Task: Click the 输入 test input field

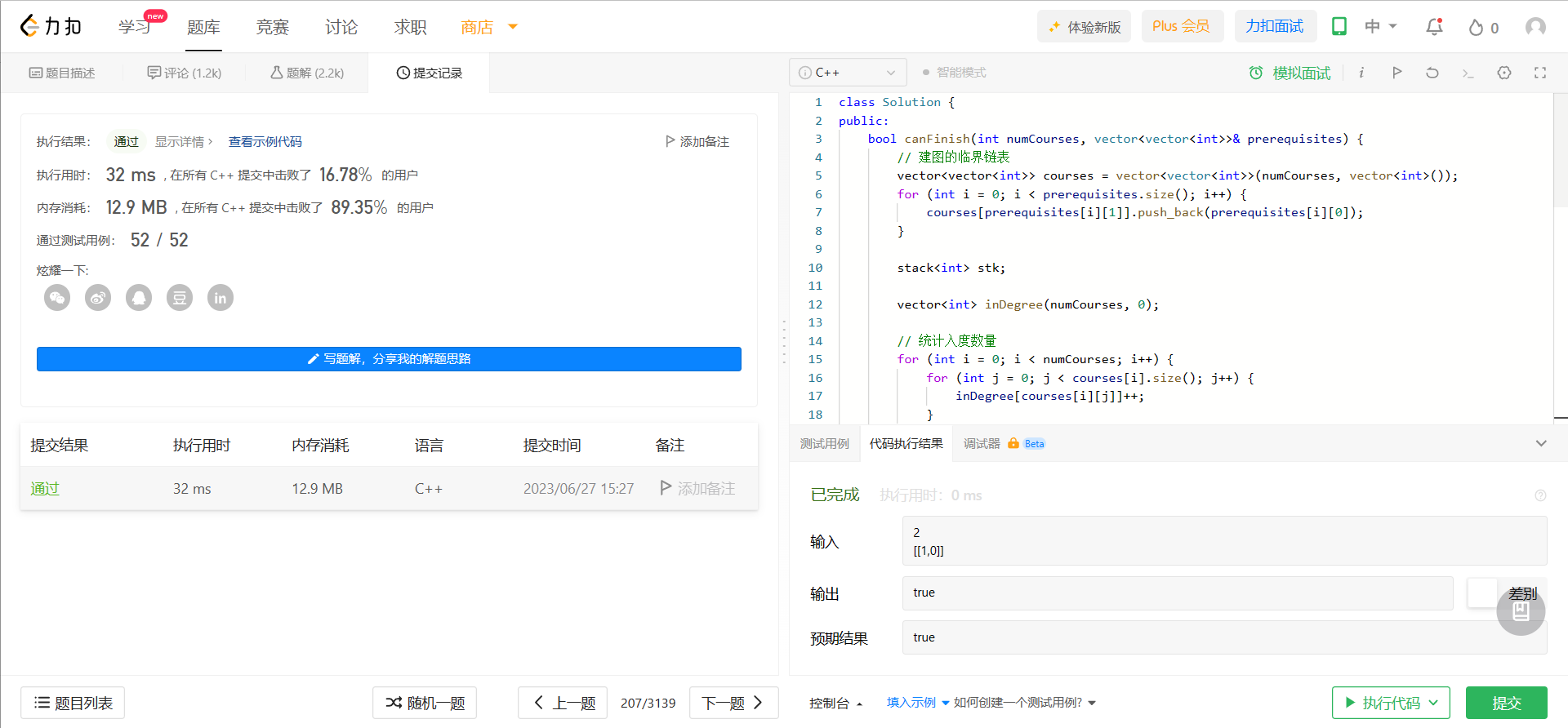Action: click(1224, 541)
